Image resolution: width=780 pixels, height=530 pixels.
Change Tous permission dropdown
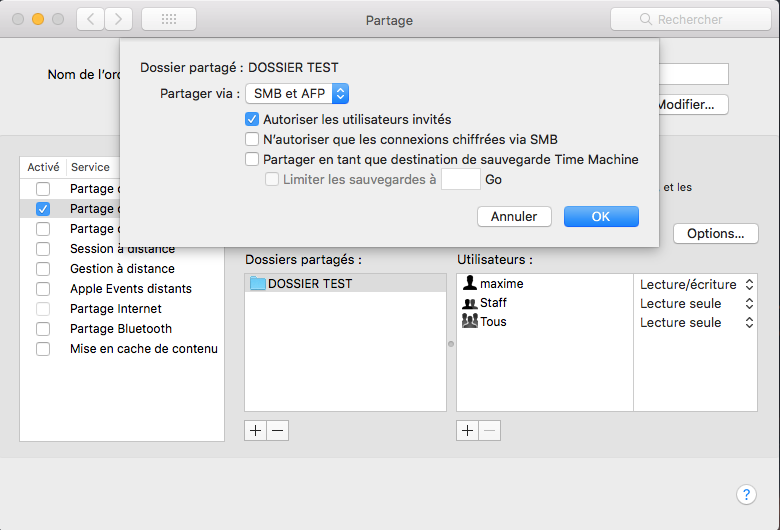click(696, 323)
